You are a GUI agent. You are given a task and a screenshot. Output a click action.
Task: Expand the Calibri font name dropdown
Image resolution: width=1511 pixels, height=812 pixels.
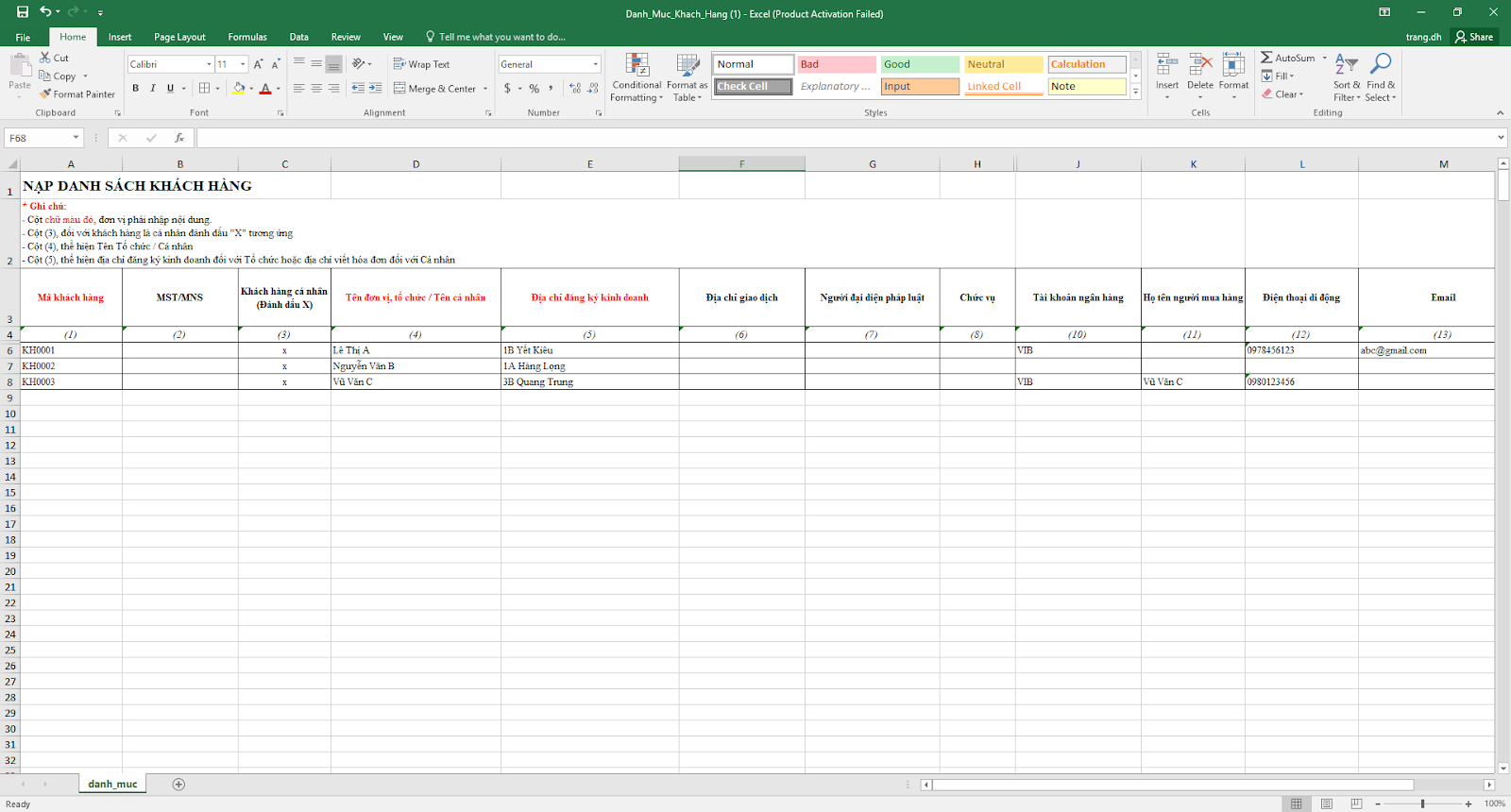[209, 64]
